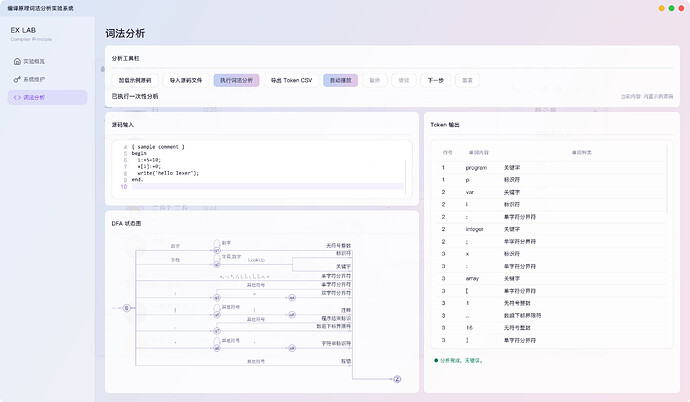This screenshot has height=402, width=690.
Task: Click the 双字符分界符 label in DFA
Action: [x=336, y=293]
